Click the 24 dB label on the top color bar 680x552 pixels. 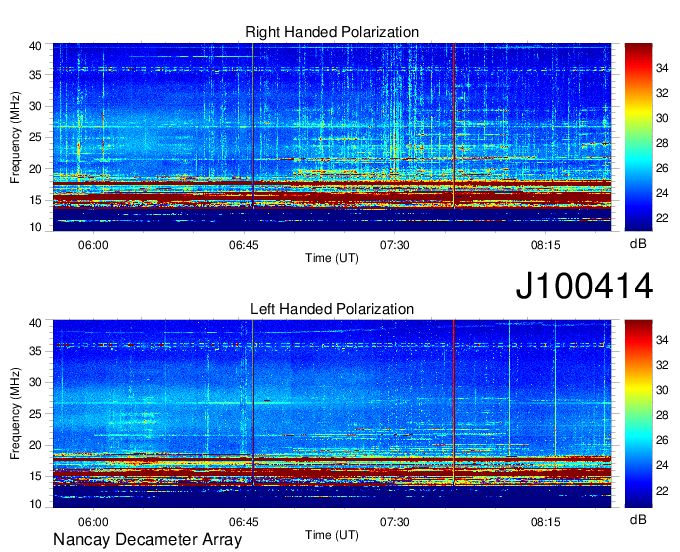pos(662,193)
